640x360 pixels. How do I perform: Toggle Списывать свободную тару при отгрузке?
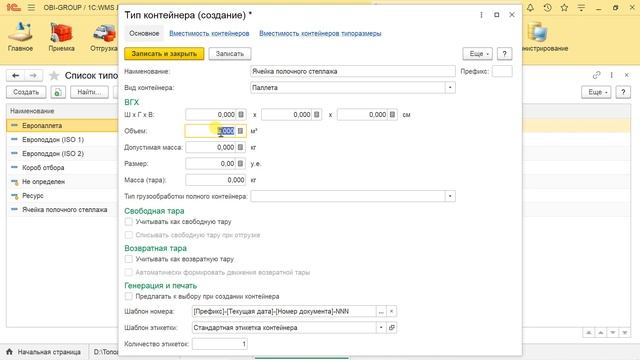click(x=129, y=235)
